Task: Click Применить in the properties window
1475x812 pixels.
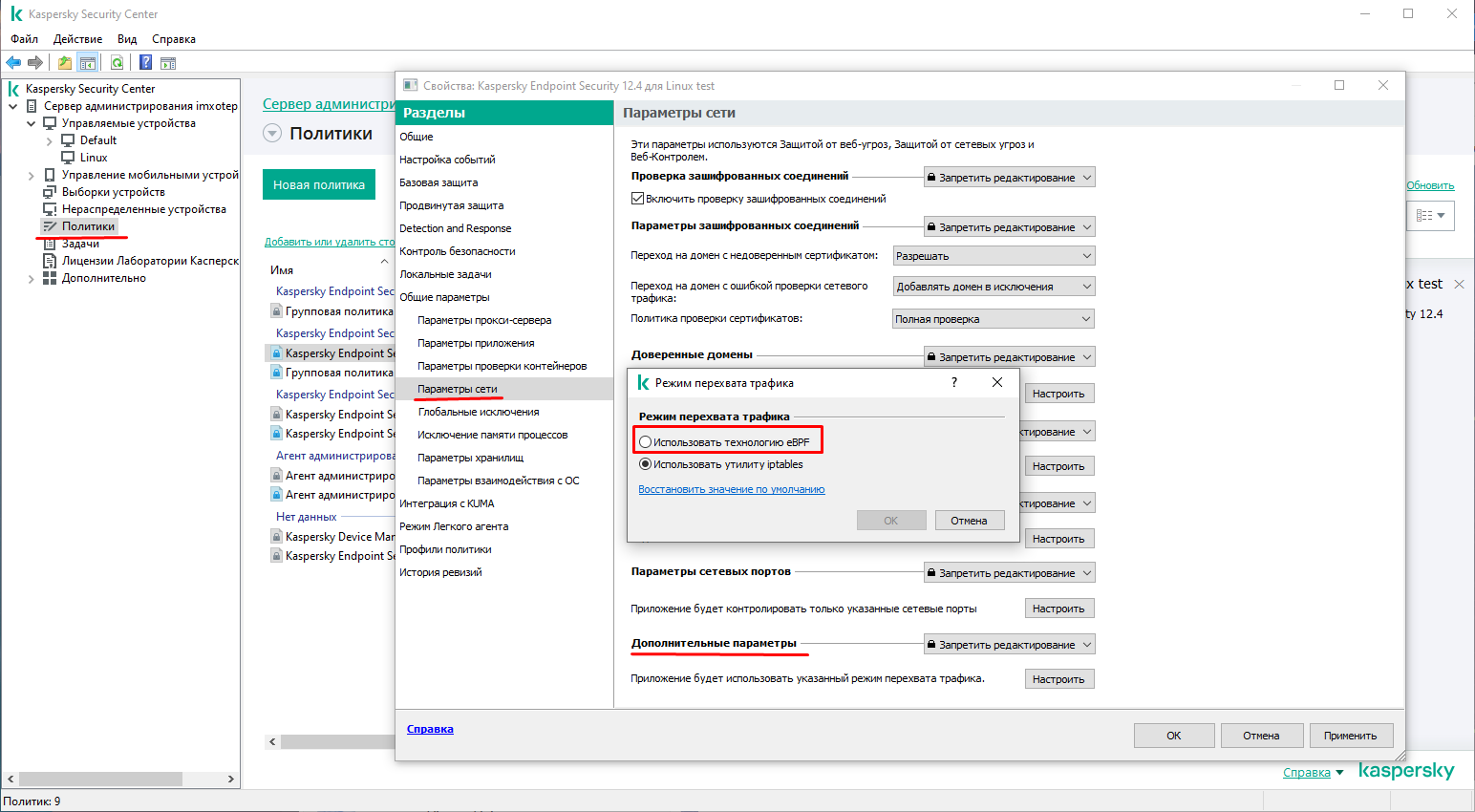Action: point(1350,736)
